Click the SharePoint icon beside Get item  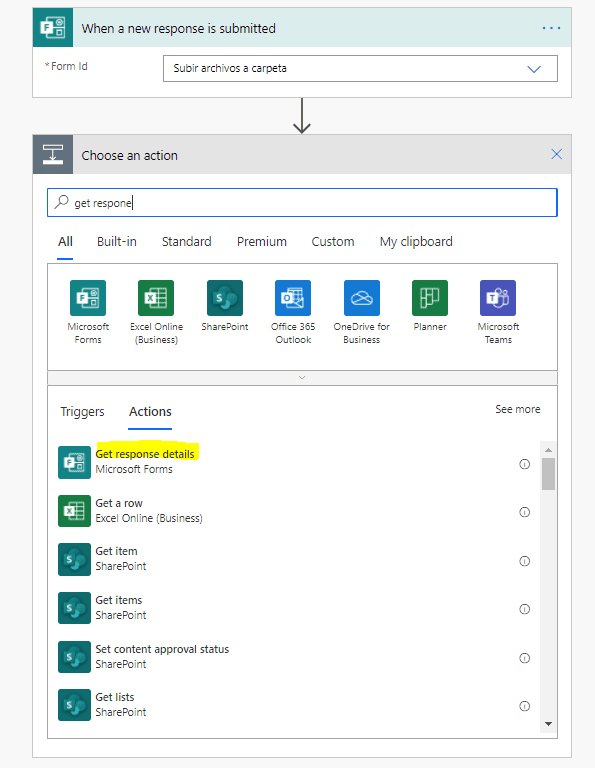pos(74,559)
